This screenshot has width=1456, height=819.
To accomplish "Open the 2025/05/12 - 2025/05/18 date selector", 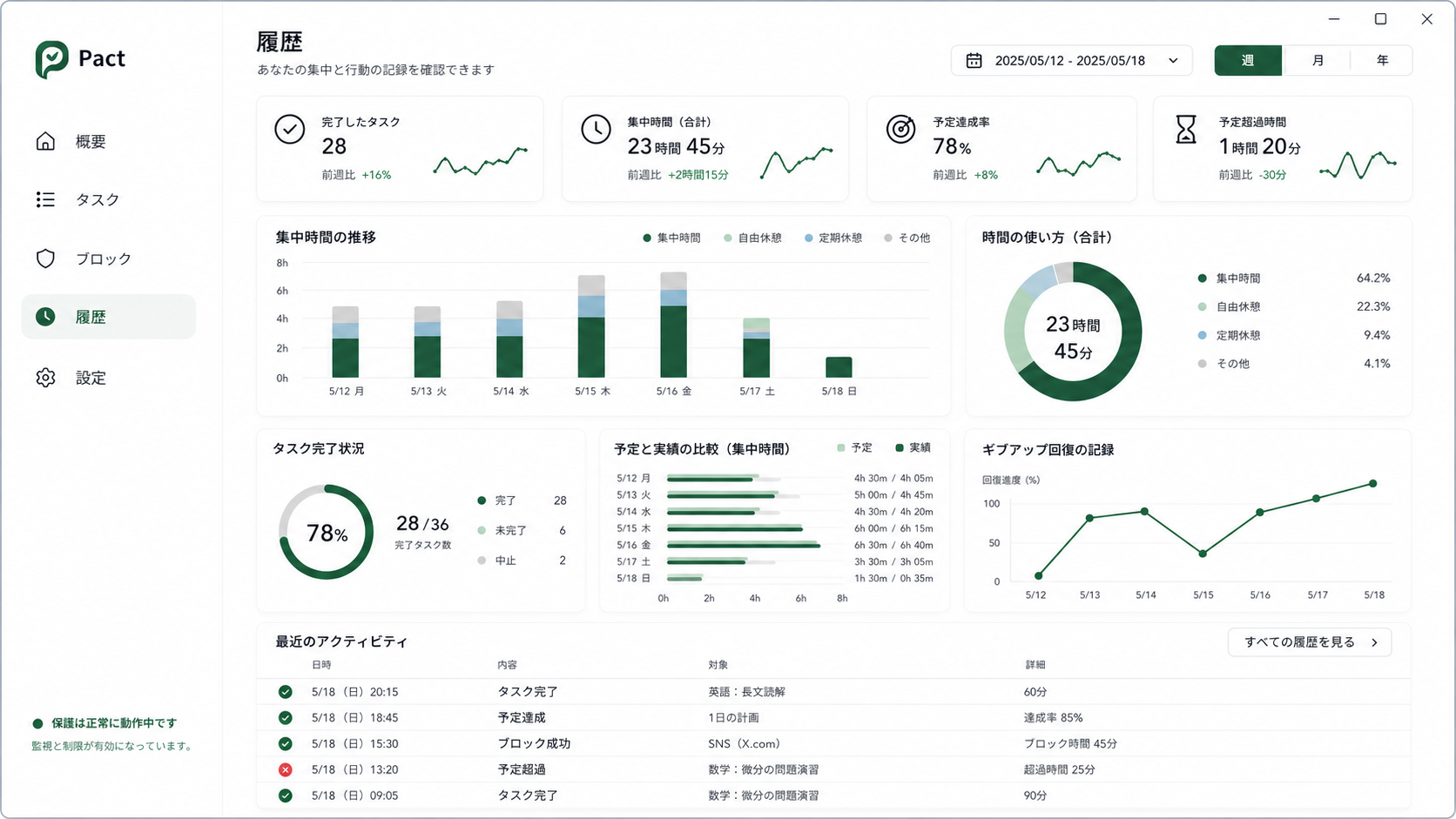I will tap(1071, 61).
